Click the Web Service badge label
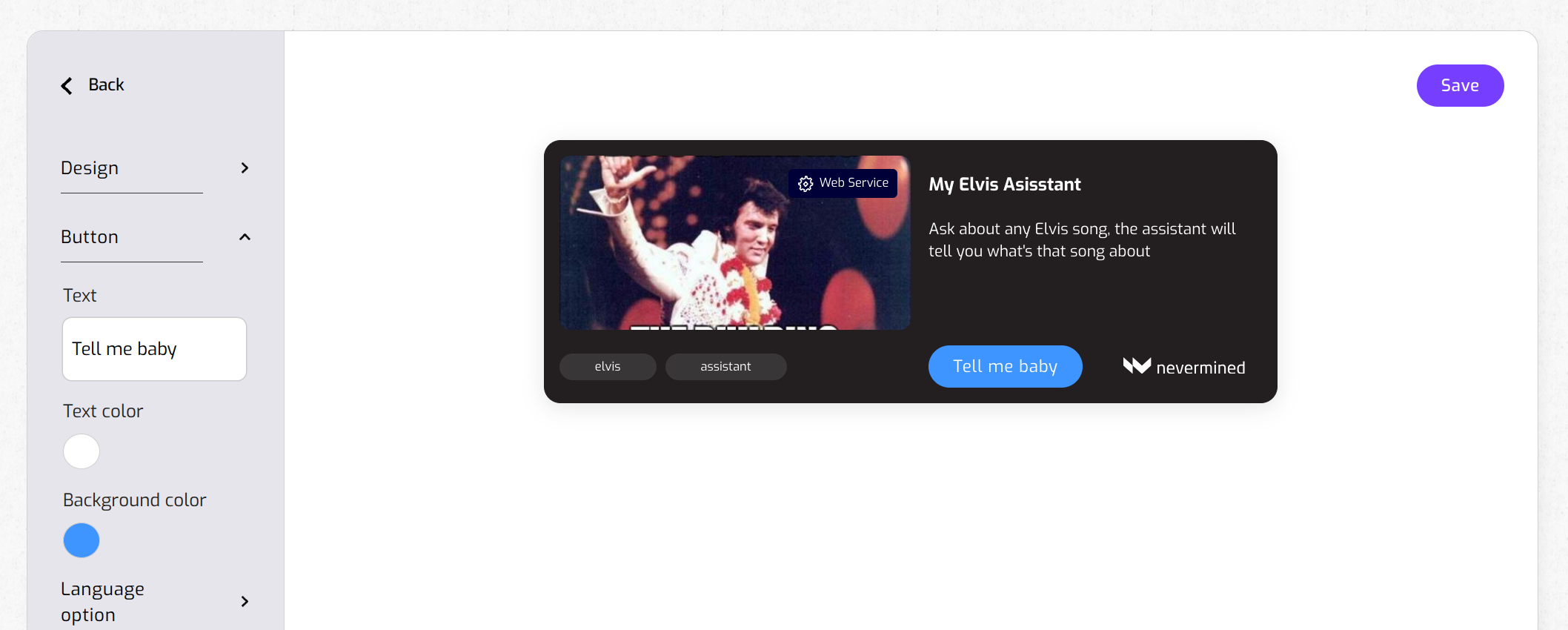 click(x=854, y=182)
